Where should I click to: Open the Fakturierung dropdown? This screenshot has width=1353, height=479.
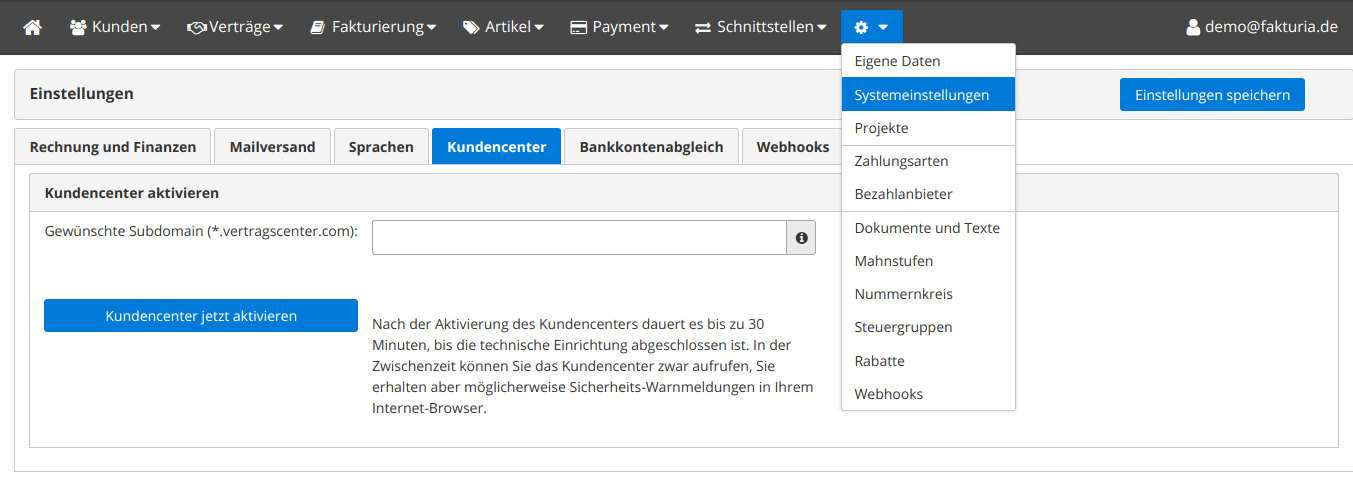372,27
